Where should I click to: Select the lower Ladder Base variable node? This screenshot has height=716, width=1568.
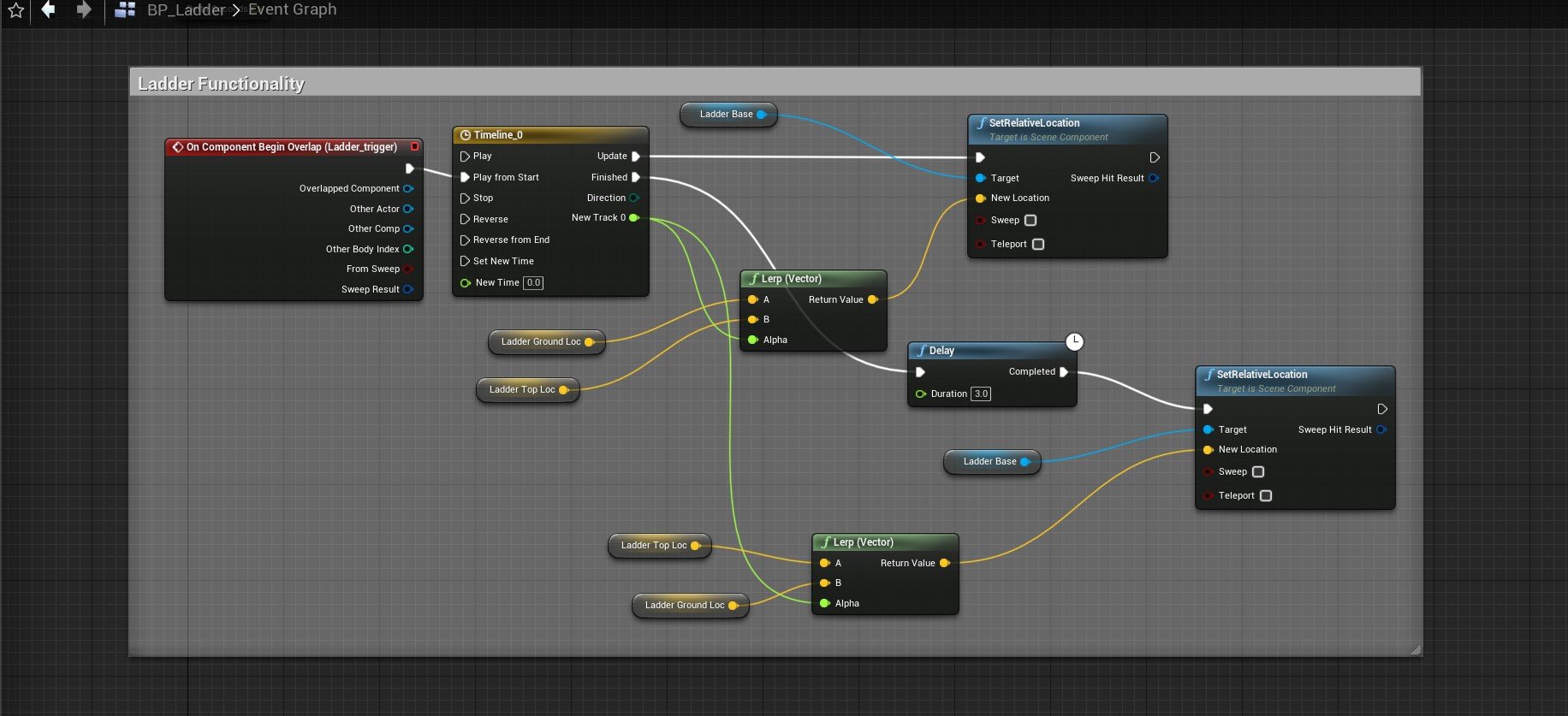click(992, 461)
